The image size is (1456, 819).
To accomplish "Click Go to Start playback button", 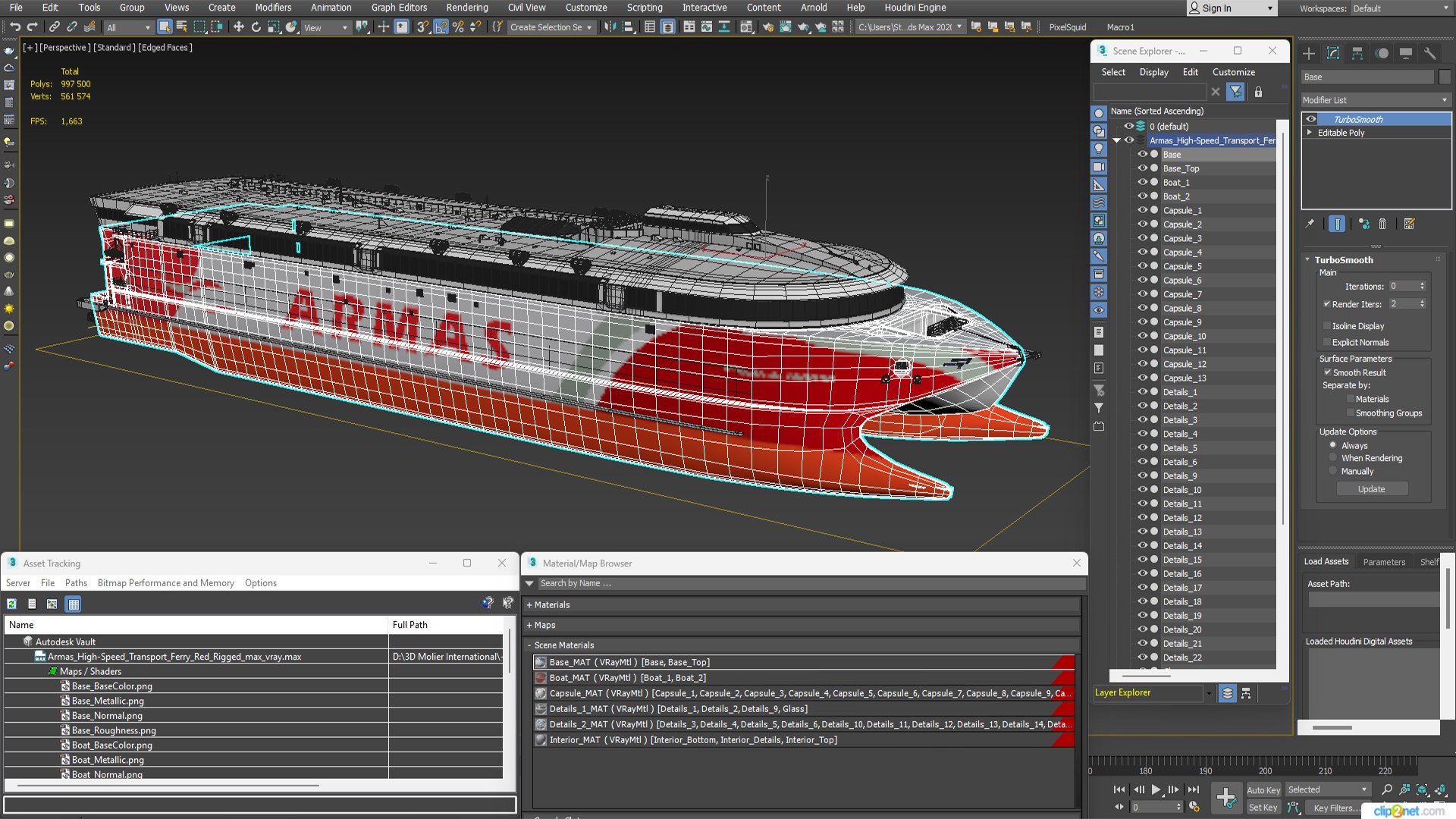I will click(x=1119, y=789).
